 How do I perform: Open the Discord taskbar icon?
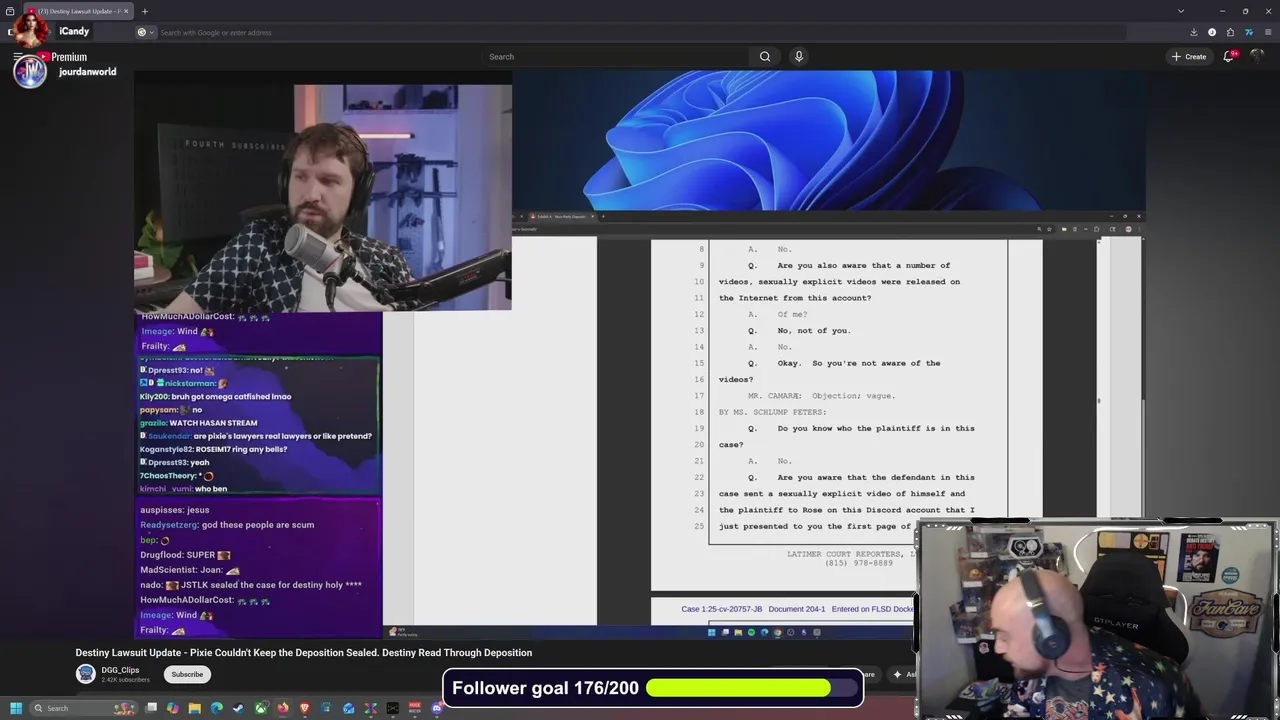[x=436, y=708]
